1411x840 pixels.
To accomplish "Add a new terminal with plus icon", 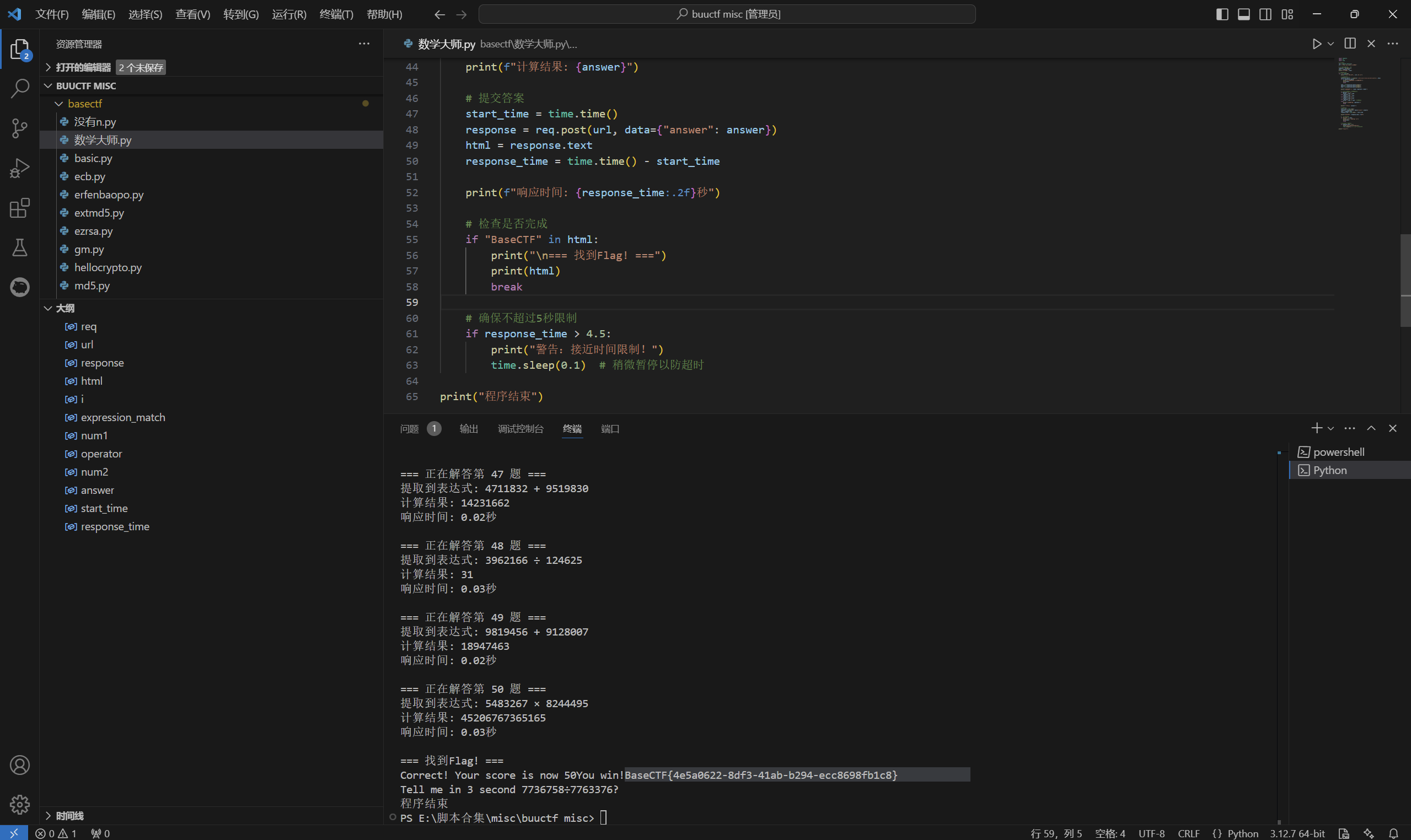I will [1317, 428].
